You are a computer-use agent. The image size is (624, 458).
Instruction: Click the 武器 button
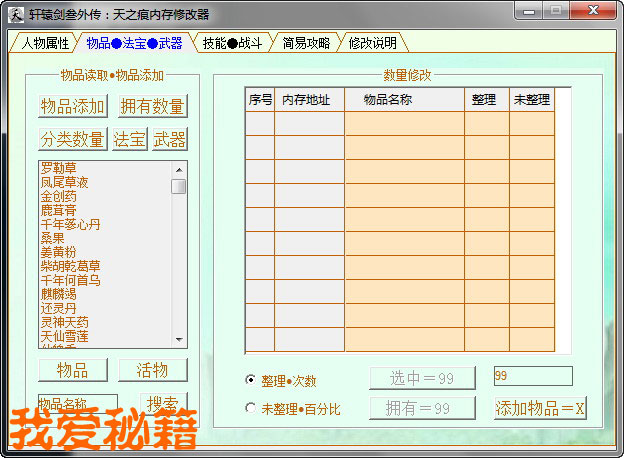click(169, 139)
